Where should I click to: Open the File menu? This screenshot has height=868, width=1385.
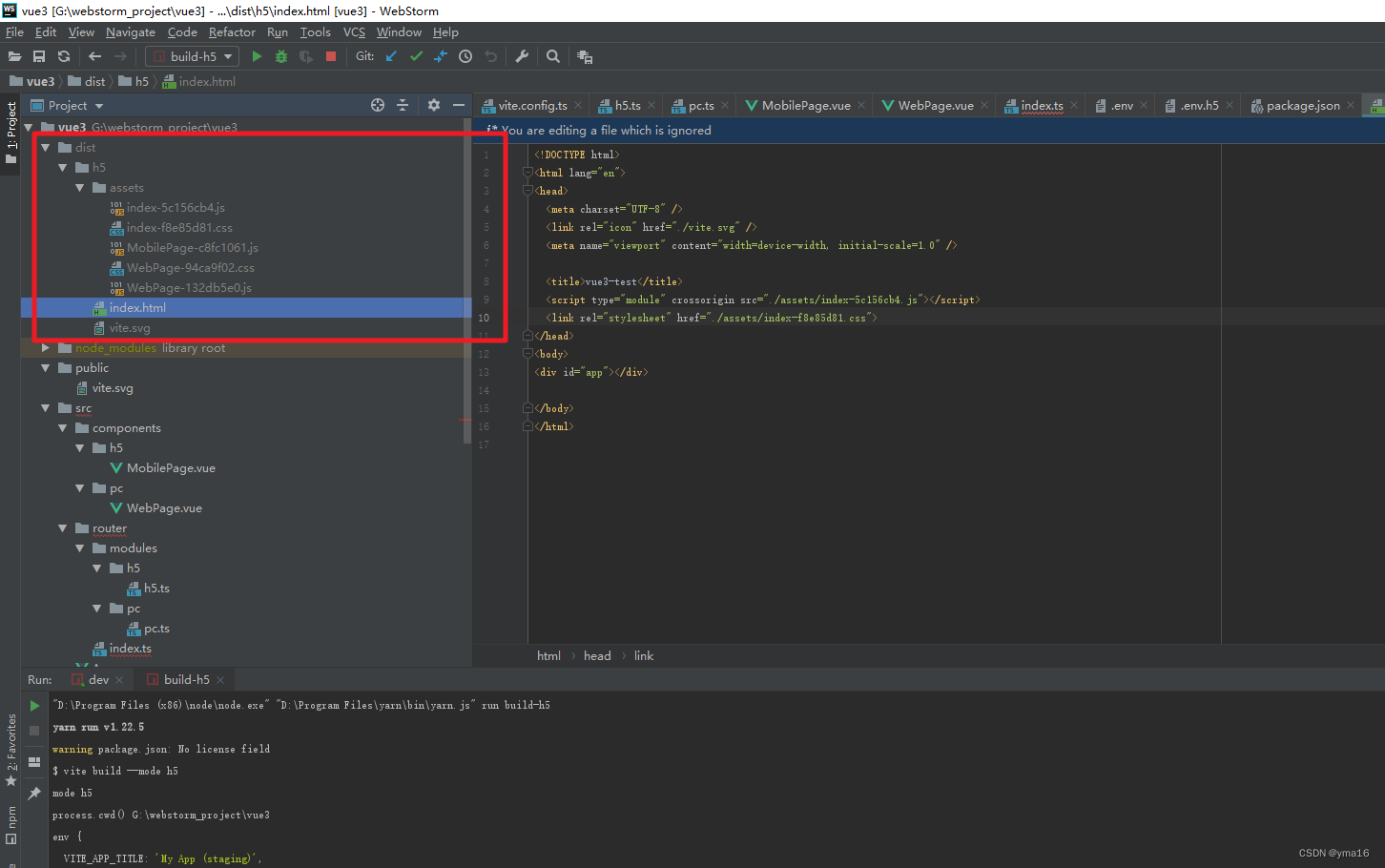click(14, 31)
